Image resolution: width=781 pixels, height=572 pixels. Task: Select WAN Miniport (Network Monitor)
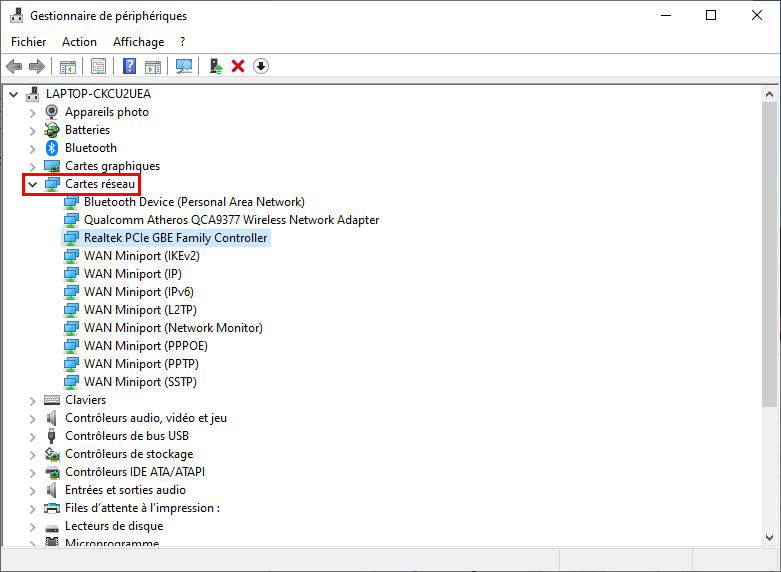pyautogui.click(x=173, y=328)
